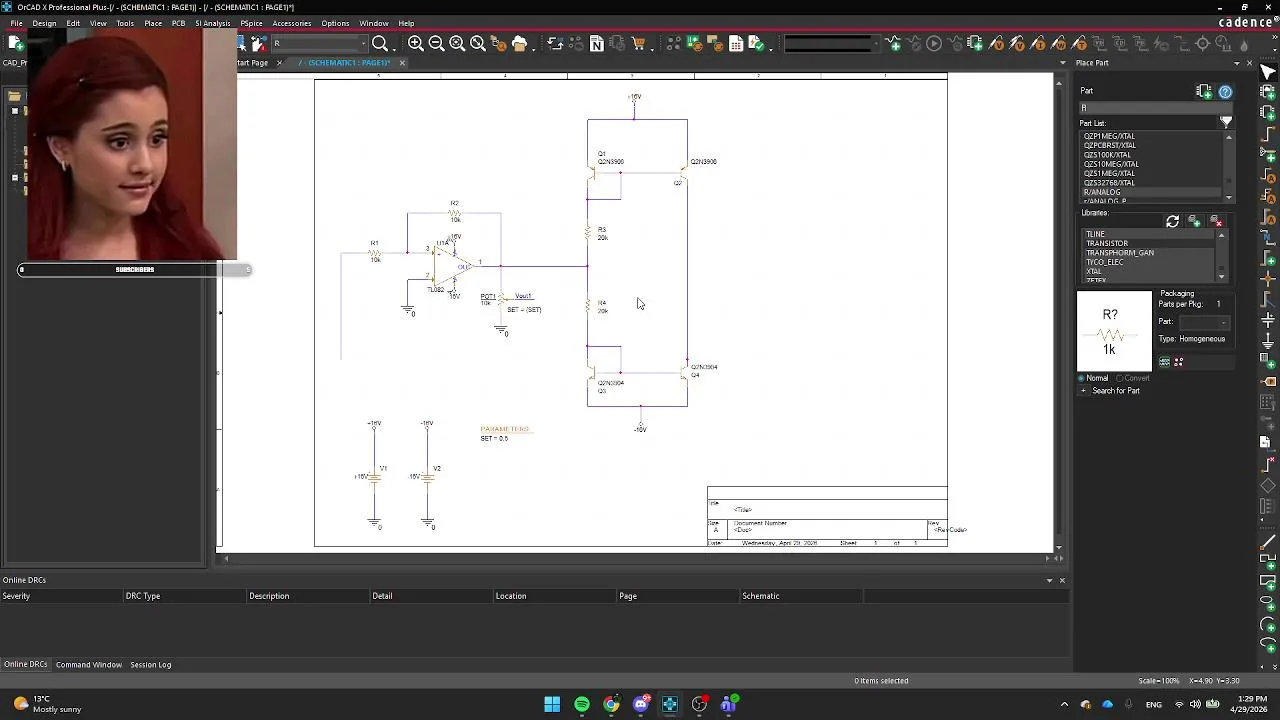The image size is (1280, 720).
Task: Open the SI Analysis menu
Action: 213,23
